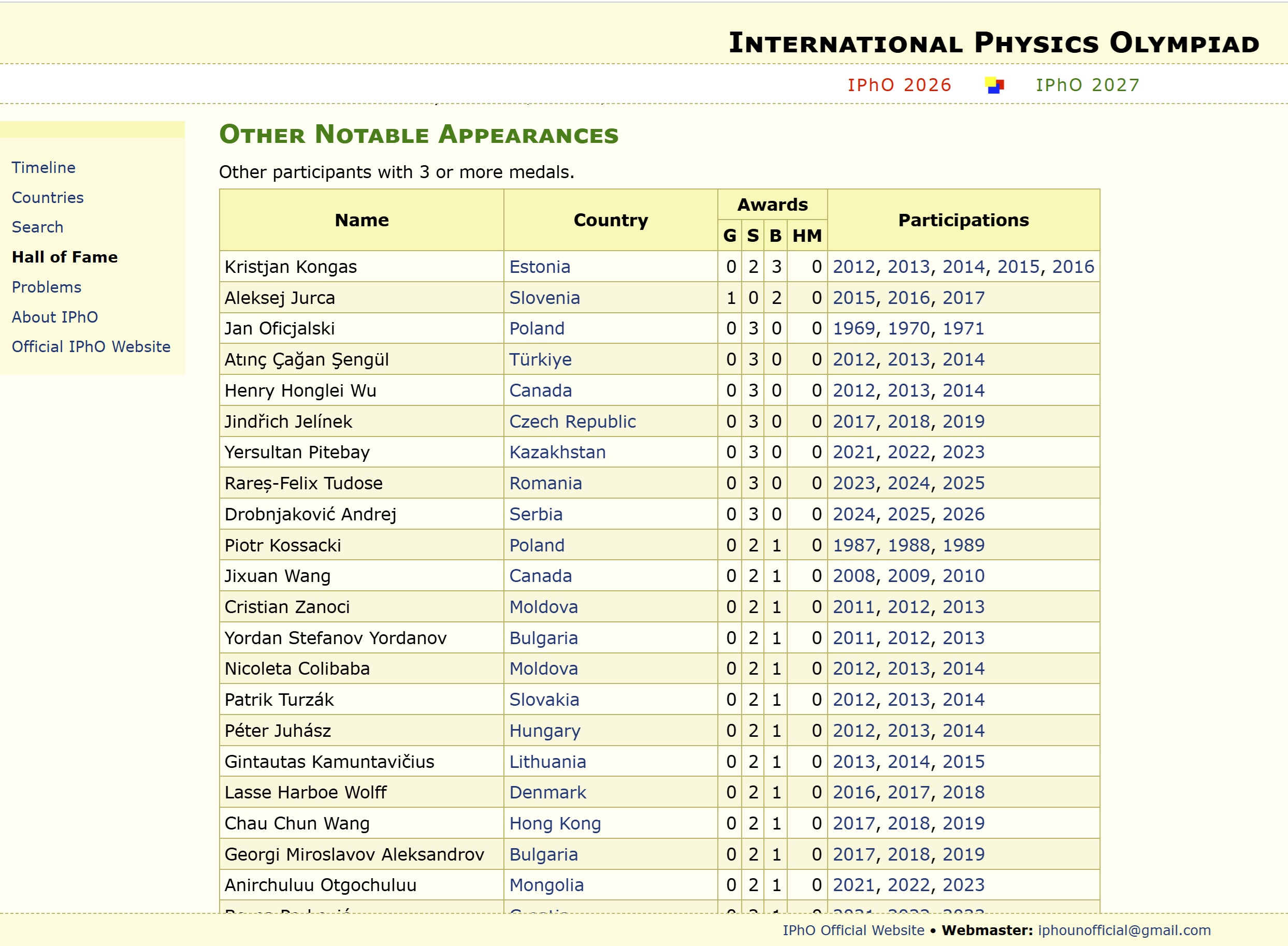Open Romania country link
Screen dimensions: 1288x946
tap(546, 483)
